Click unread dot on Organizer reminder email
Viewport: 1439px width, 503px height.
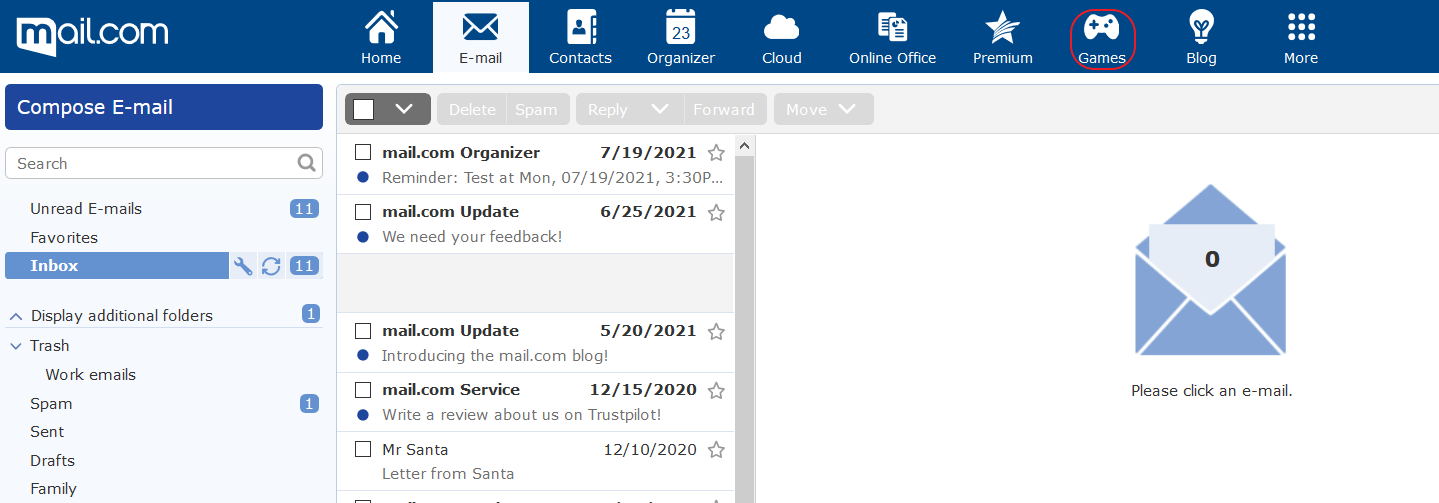[x=363, y=178]
